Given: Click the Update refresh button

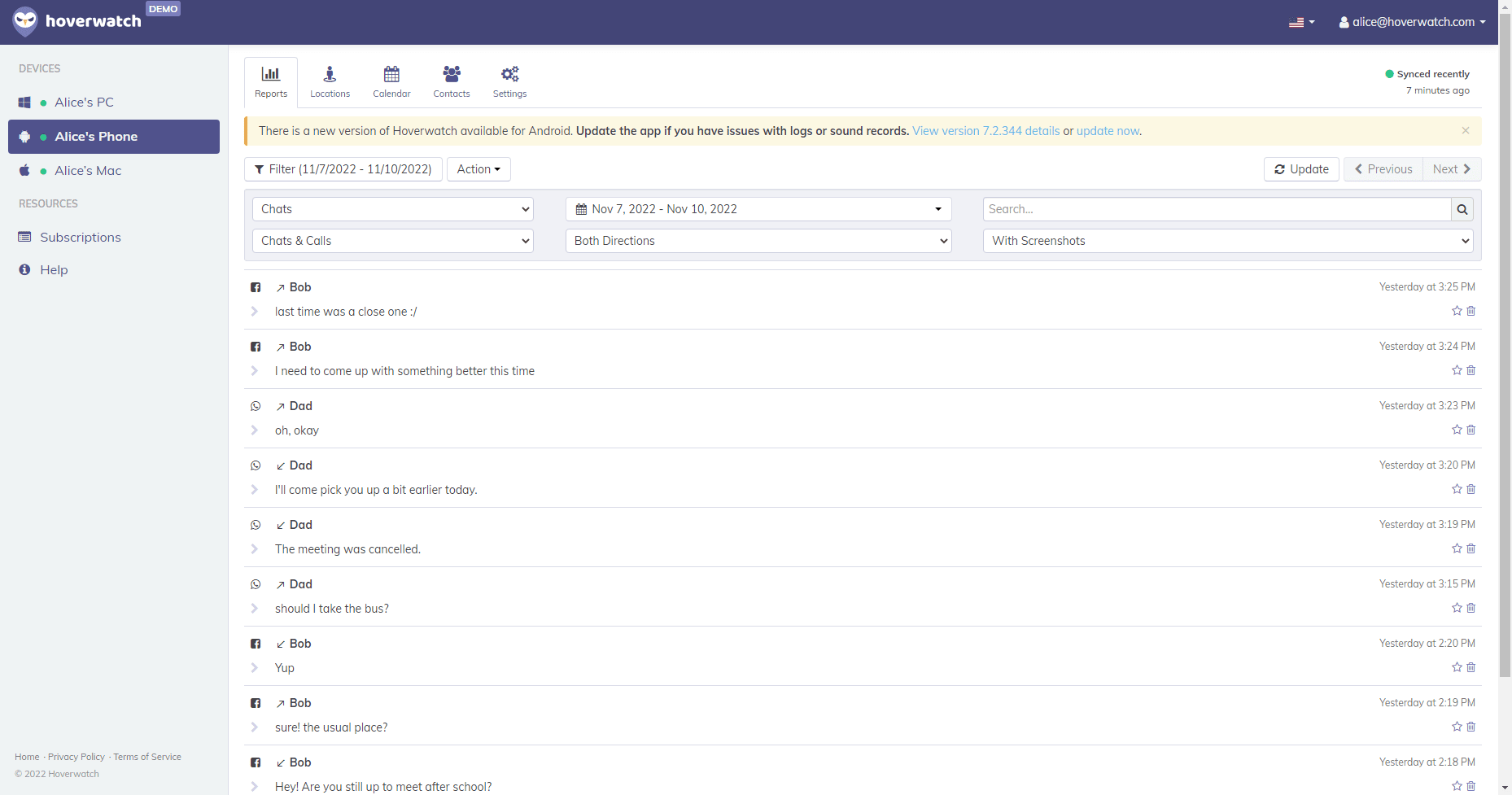Looking at the screenshot, I should click(x=1301, y=169).
